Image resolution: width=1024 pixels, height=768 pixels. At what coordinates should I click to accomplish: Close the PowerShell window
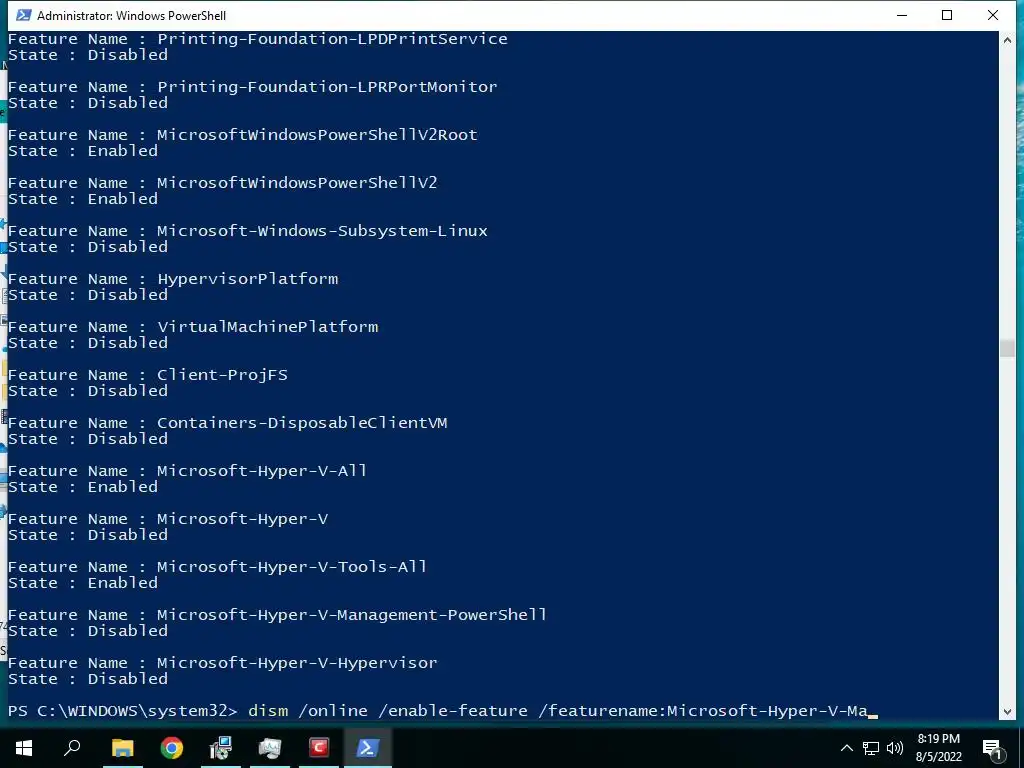pyautogui.click(x=993, y=15)
